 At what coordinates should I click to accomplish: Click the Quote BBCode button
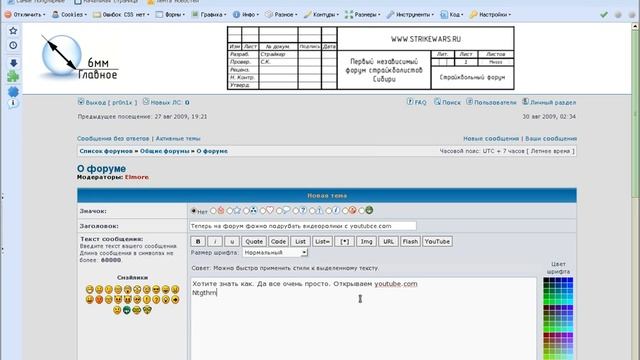coord(254,242)
